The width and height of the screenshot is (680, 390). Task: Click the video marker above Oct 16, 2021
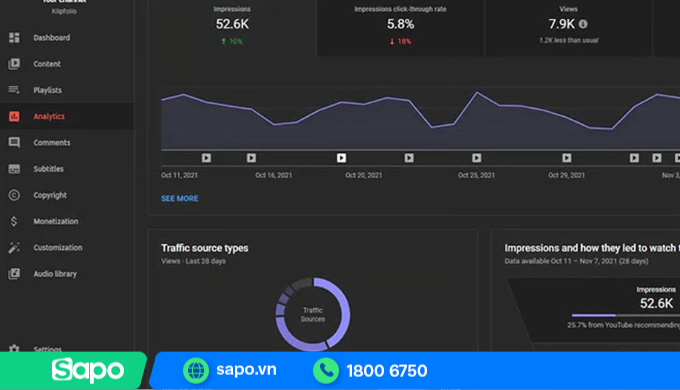tap(252, 158)
